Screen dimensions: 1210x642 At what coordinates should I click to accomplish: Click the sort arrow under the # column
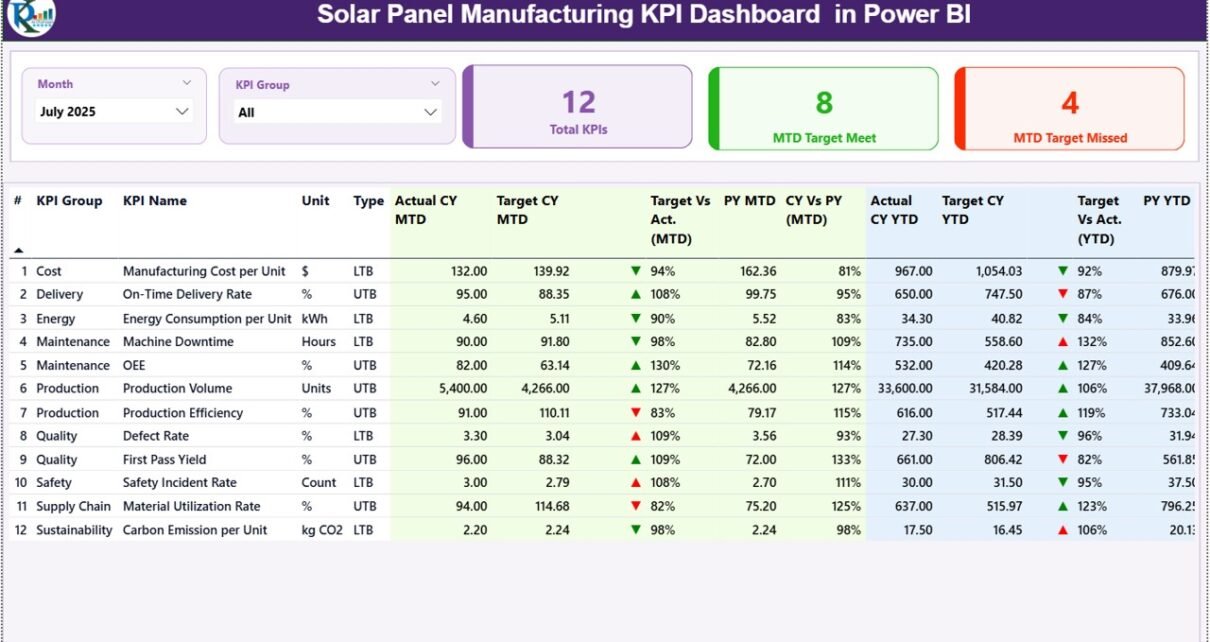click(x=18, y=249)
